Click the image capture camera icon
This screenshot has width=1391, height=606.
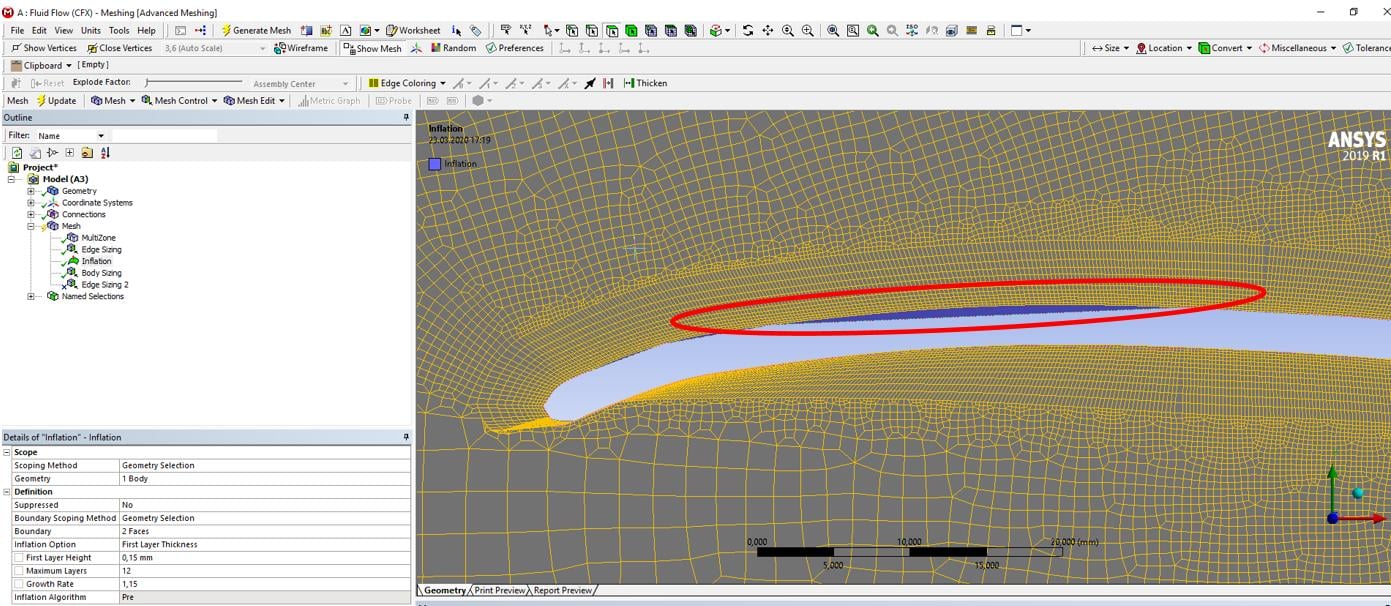coord(365,30)
